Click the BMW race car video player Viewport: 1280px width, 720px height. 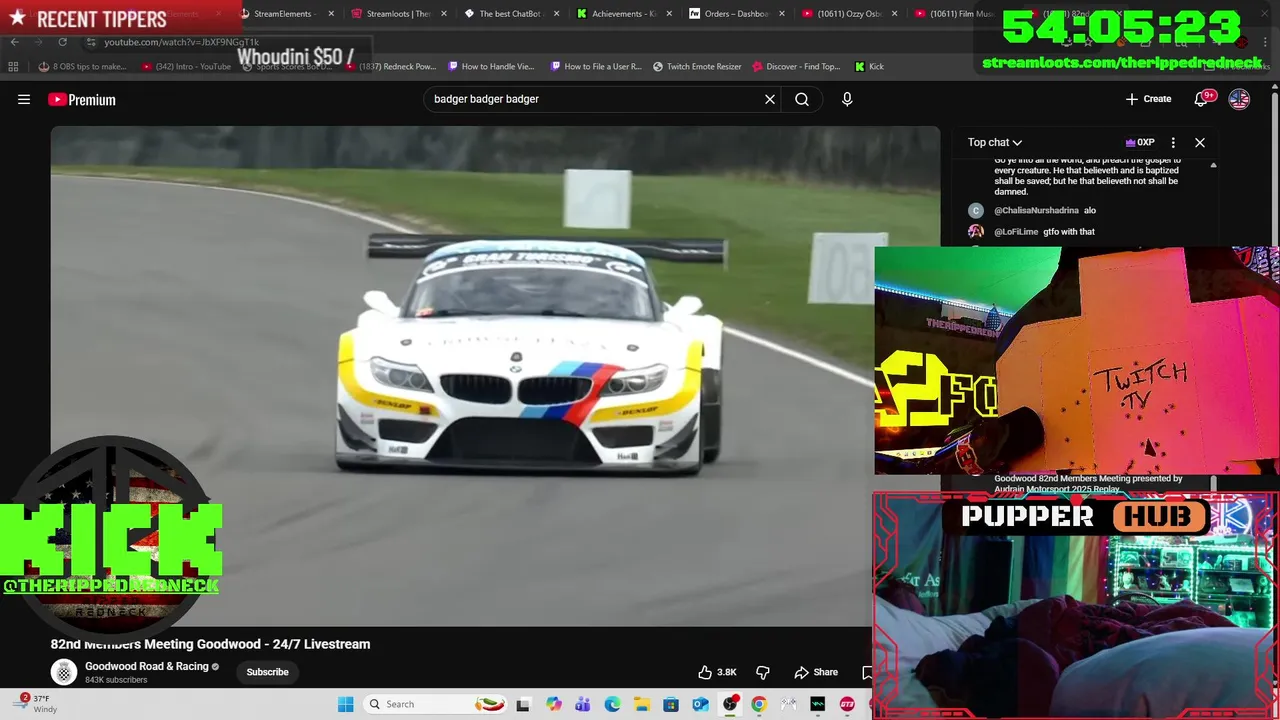click(x=496, y=376)
